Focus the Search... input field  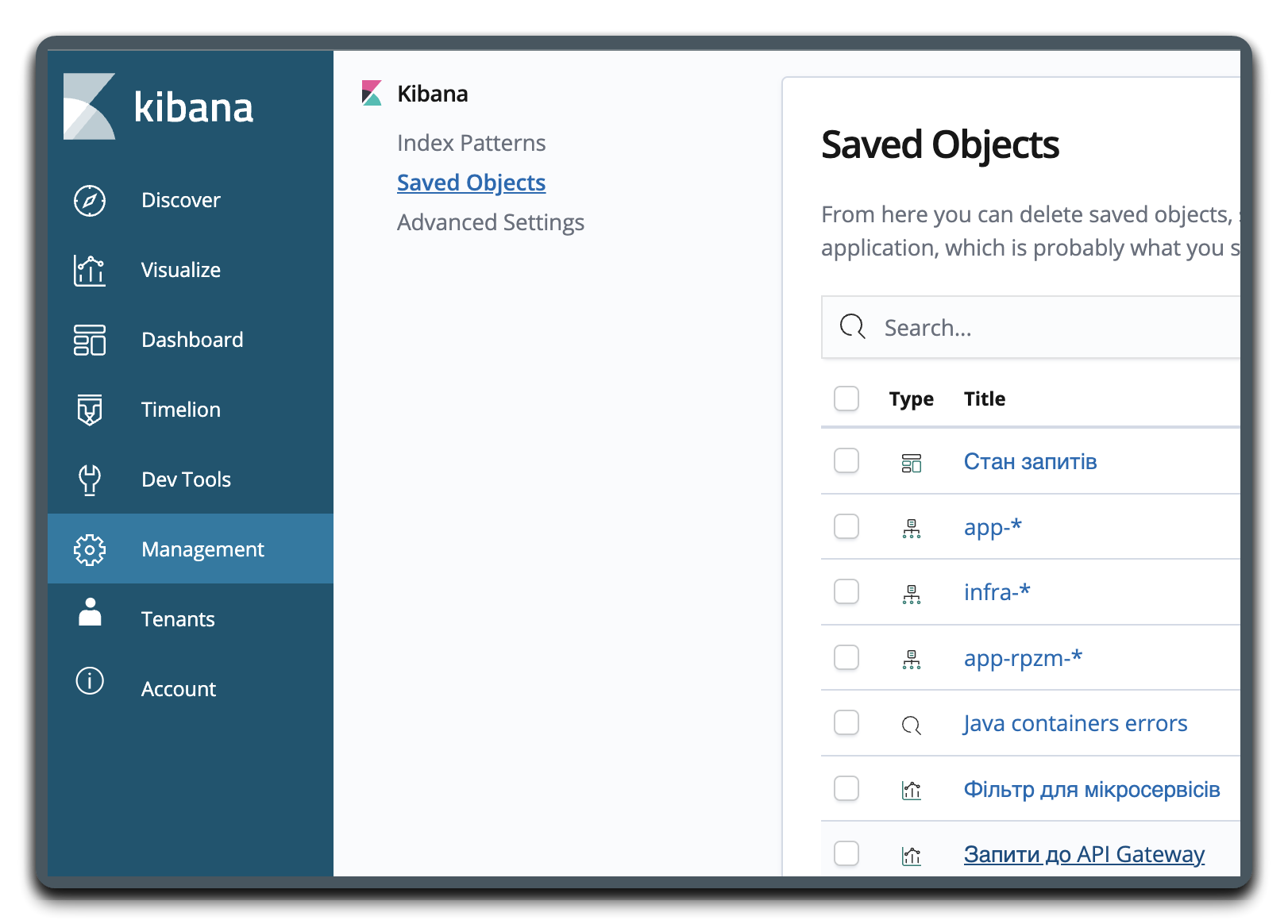pos(1031,327)
